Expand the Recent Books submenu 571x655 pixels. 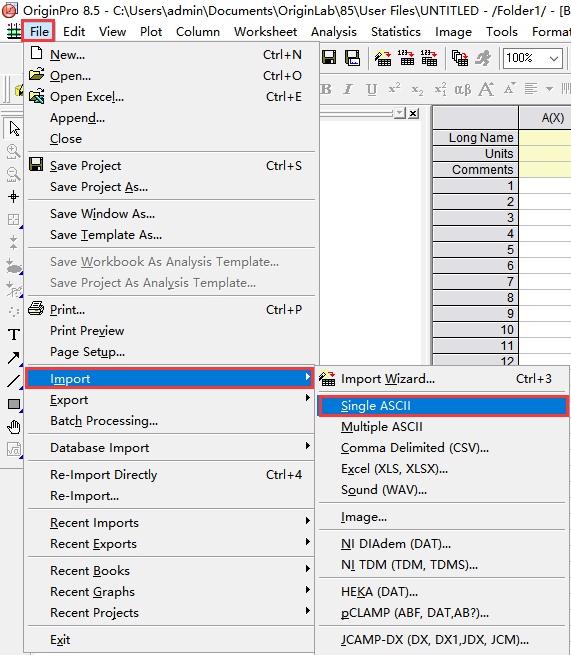pos(169,571)
